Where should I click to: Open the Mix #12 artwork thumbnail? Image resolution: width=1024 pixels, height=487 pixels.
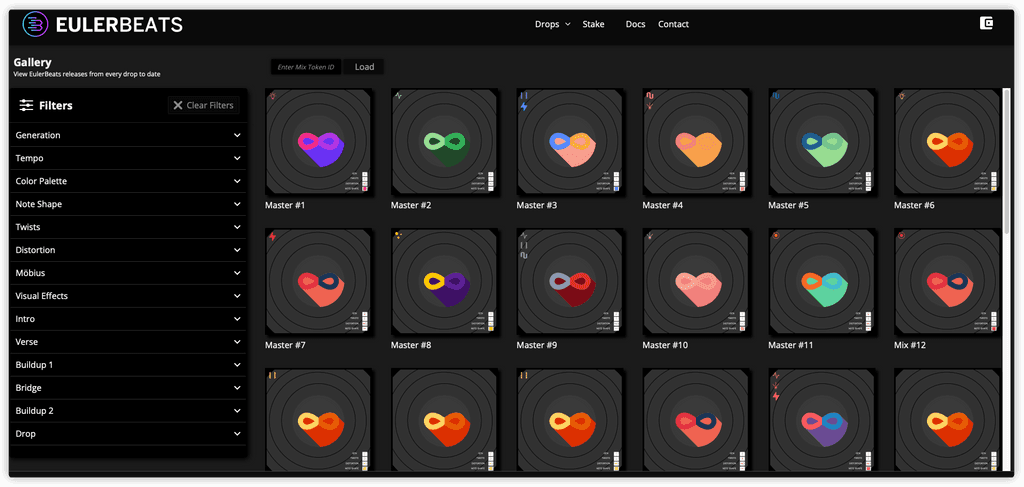[948, 281]
